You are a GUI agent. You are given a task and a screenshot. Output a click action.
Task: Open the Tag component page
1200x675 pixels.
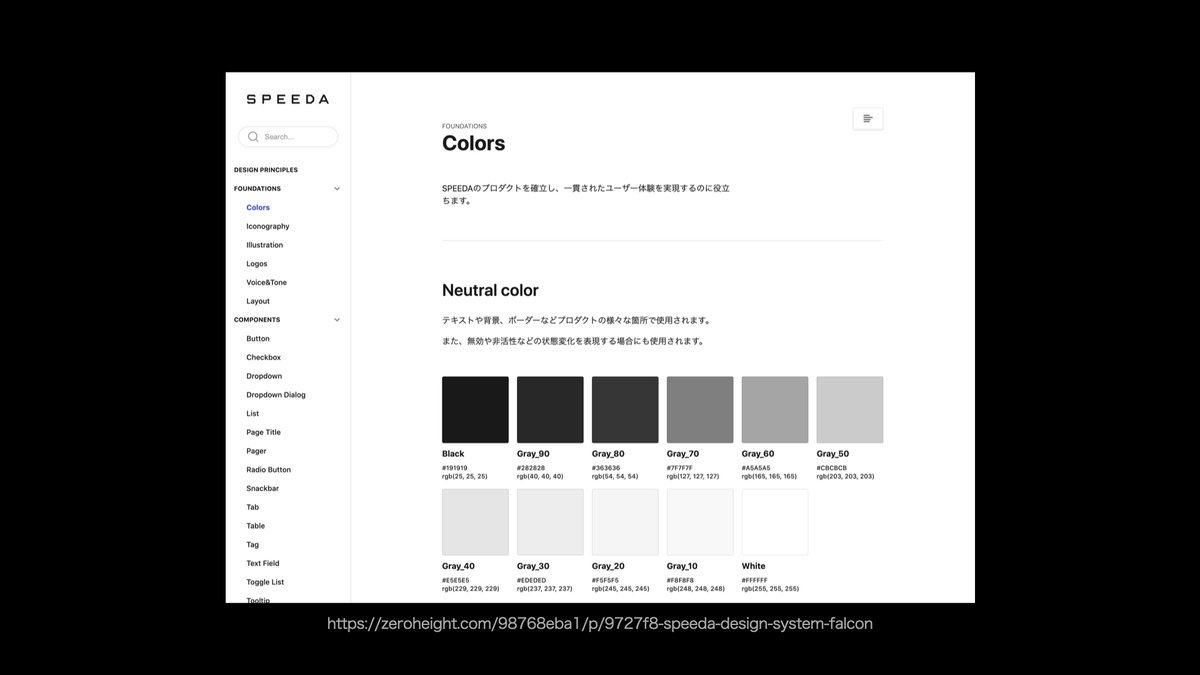point(253,545)
